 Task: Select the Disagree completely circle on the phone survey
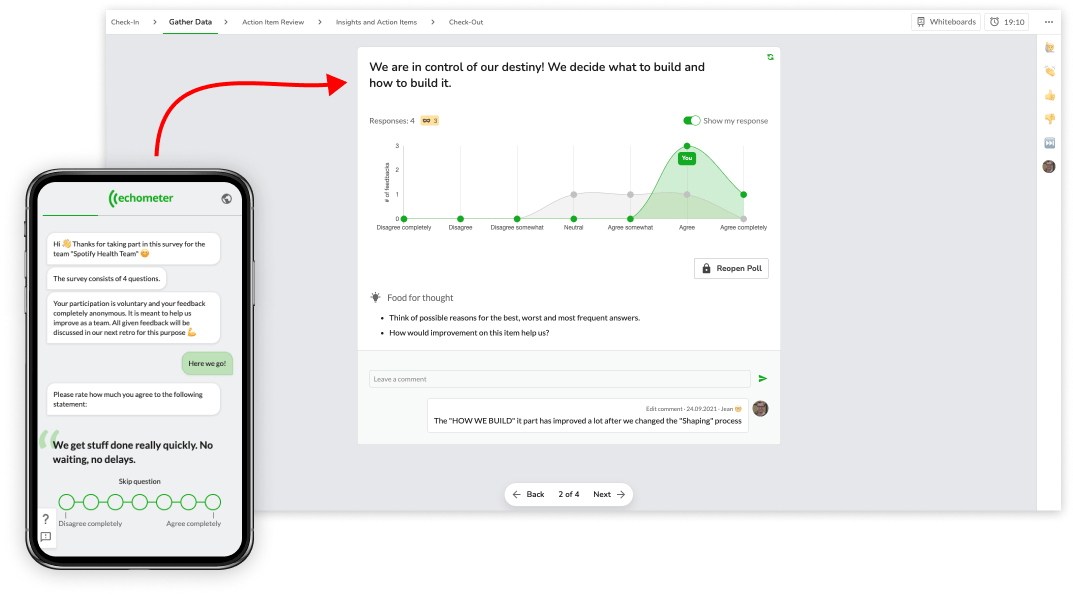[x=66, y=502]
